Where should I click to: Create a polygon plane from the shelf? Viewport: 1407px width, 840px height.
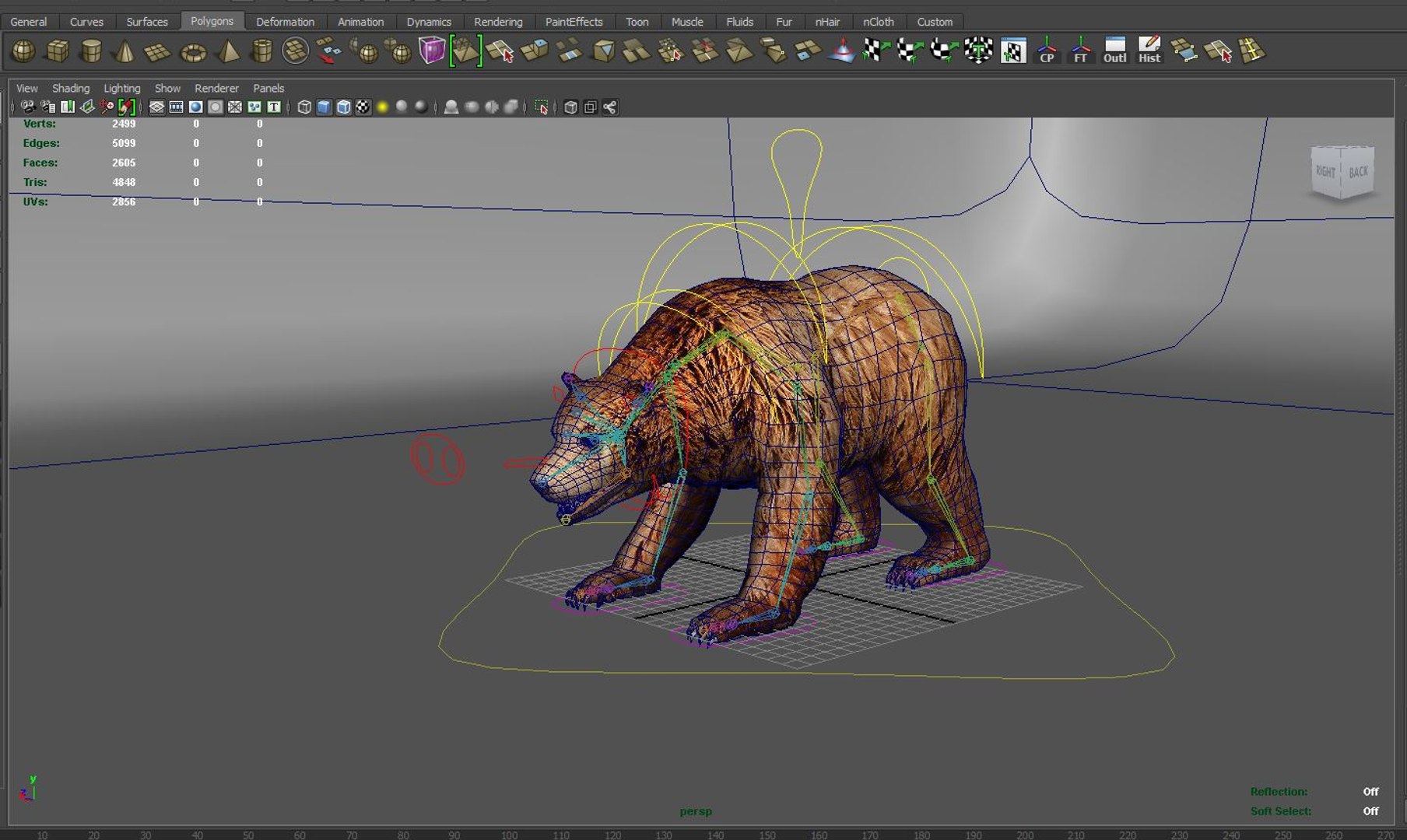click(158, 52)
